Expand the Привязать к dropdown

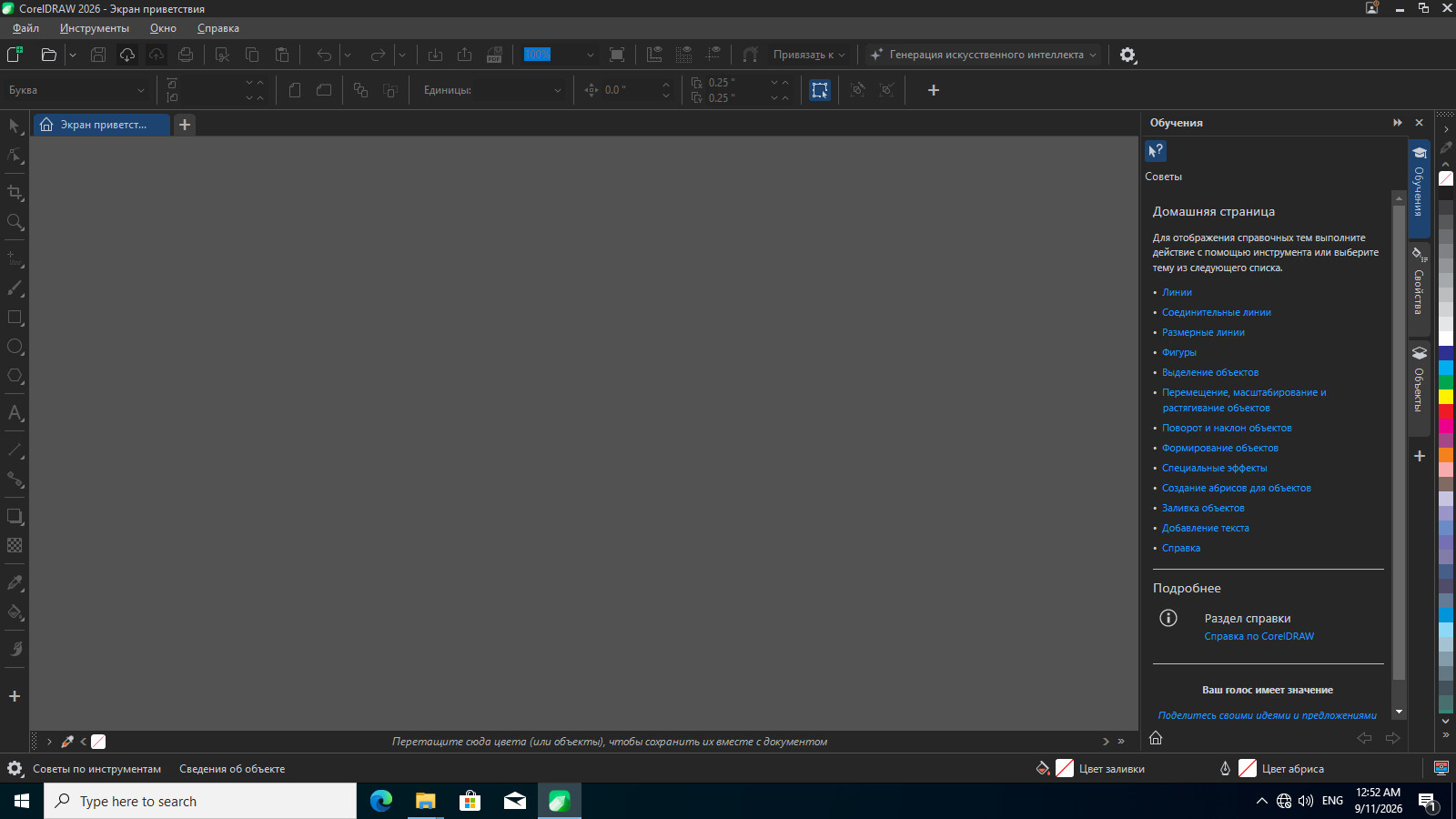coord(809,55)
